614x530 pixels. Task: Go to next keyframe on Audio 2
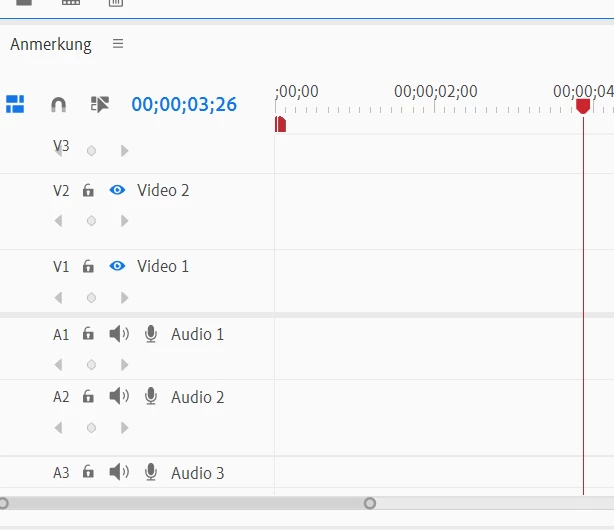click(x=125, y=428)
